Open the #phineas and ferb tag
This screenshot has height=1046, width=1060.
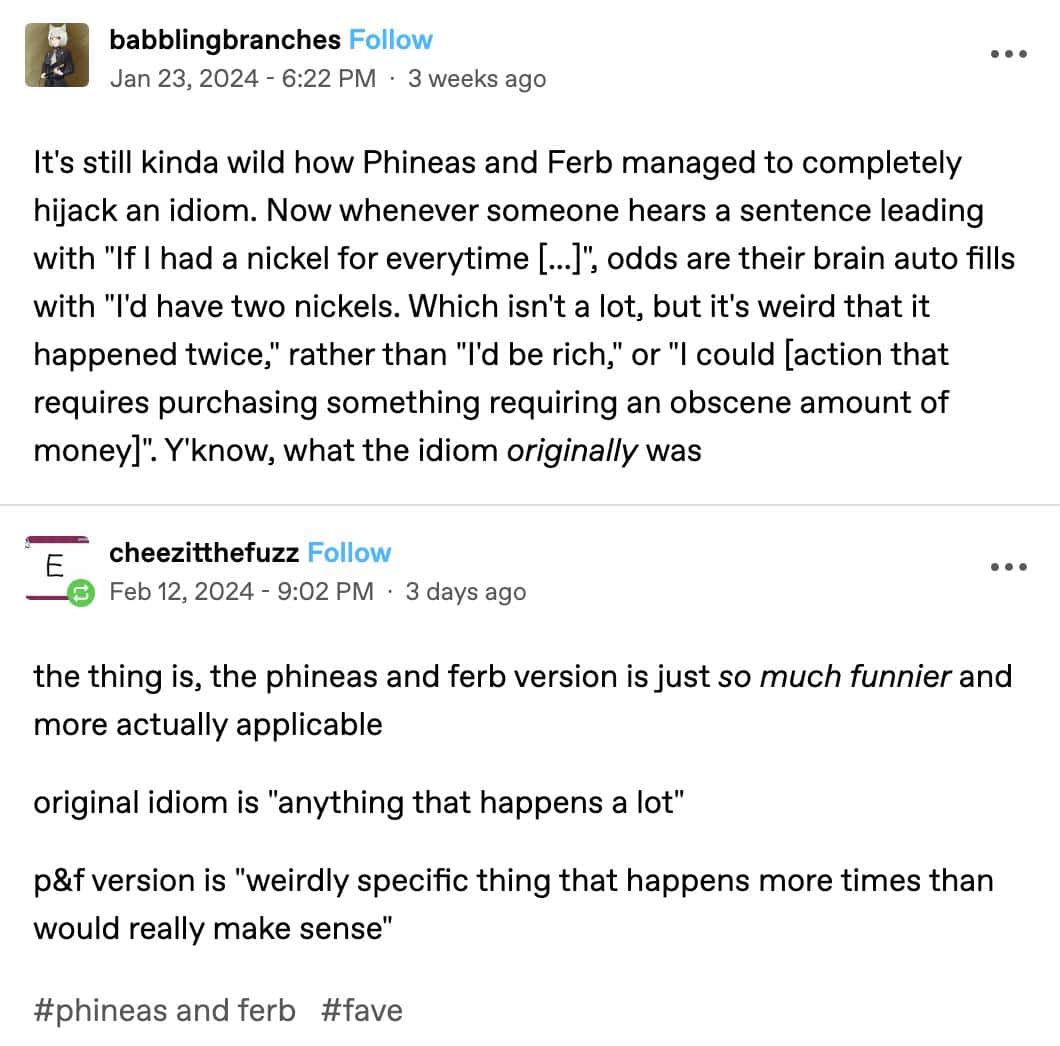pyautogui.click(x=163, y=1010)
